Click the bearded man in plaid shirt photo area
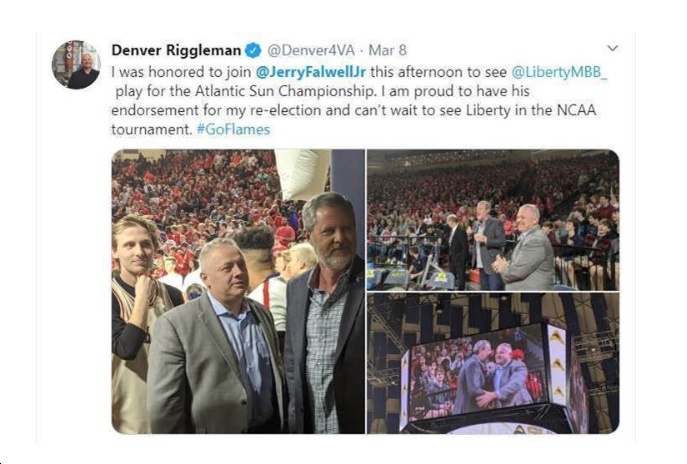The width and height of the screenshot is (687, 464). pos(326,313)
